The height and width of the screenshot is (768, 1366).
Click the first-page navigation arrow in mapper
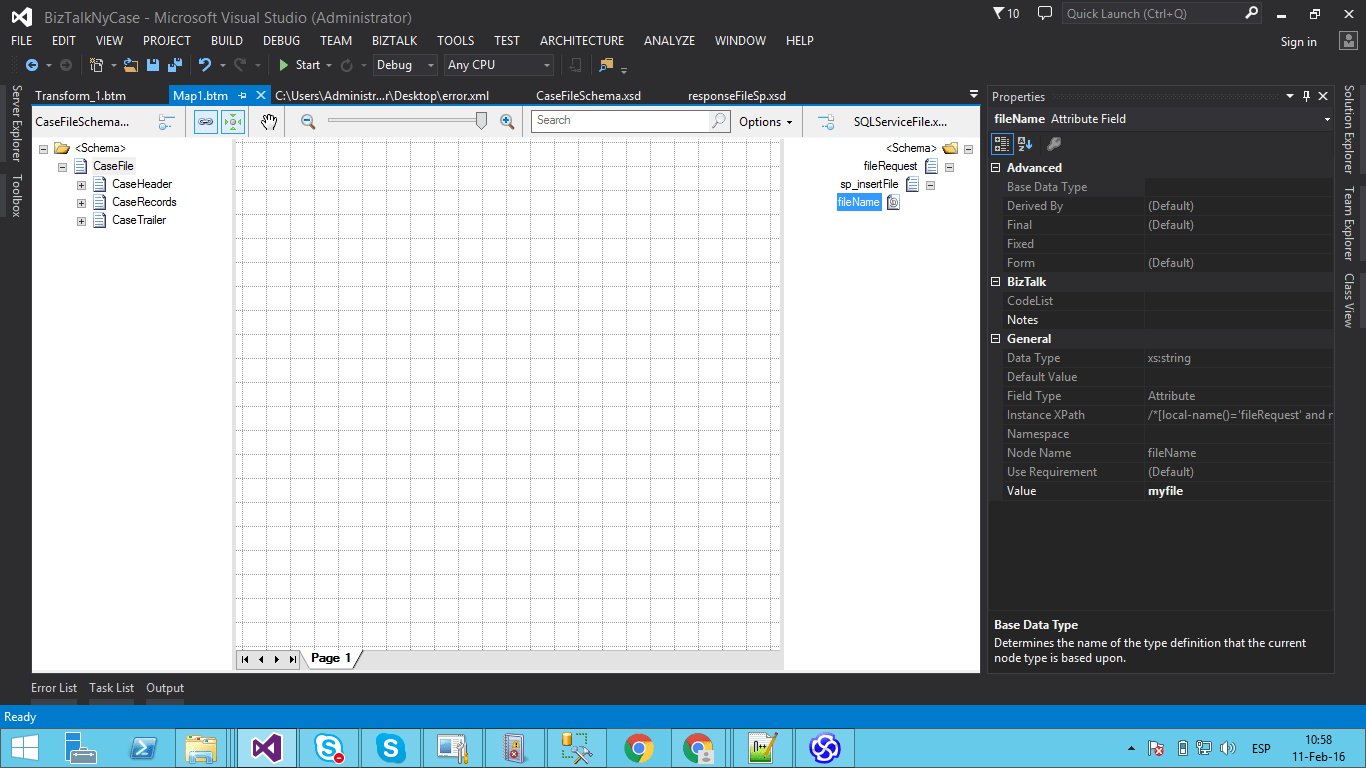pos(245,659)
